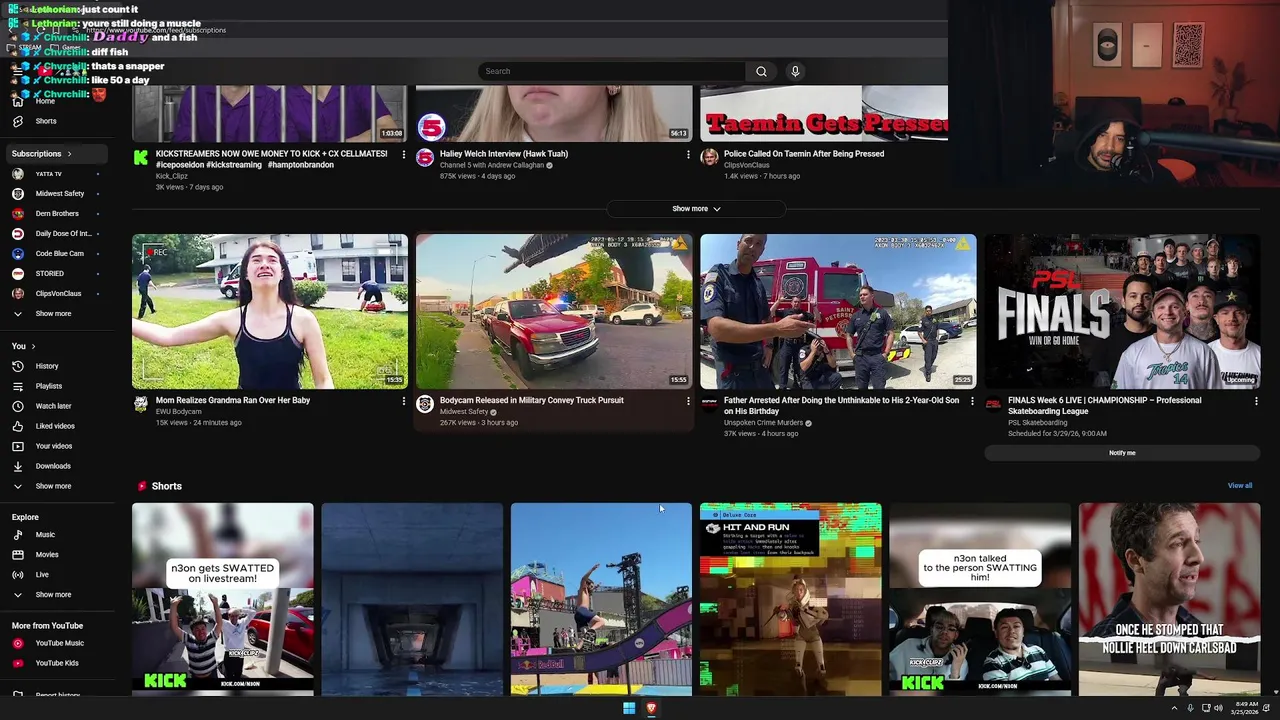1280x720 pixels.
Task: Click View all for Shorts
Action: (x=1240, y=486)
